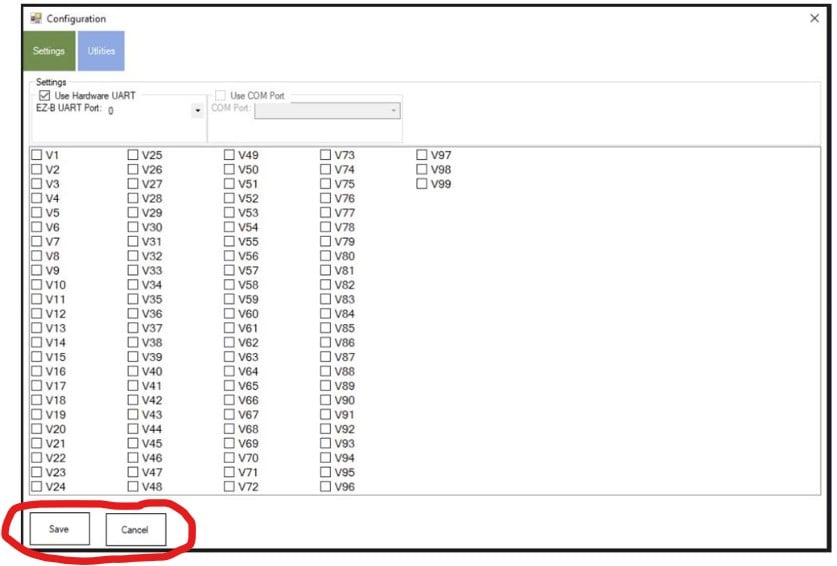Open the Utilities tab
The width and height of the screenshot is (837, 566).
point(101,51)
